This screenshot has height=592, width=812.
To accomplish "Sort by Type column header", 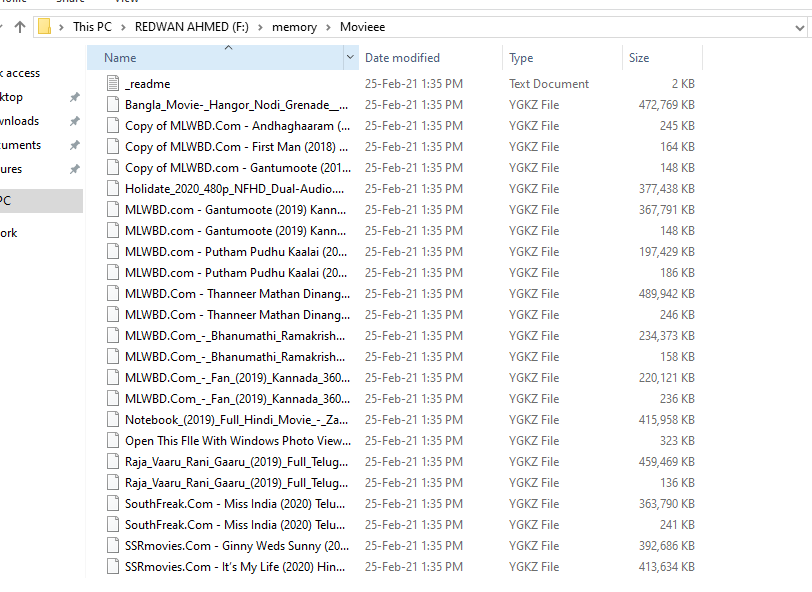I will pyautogui.click(x=521, y=58).
